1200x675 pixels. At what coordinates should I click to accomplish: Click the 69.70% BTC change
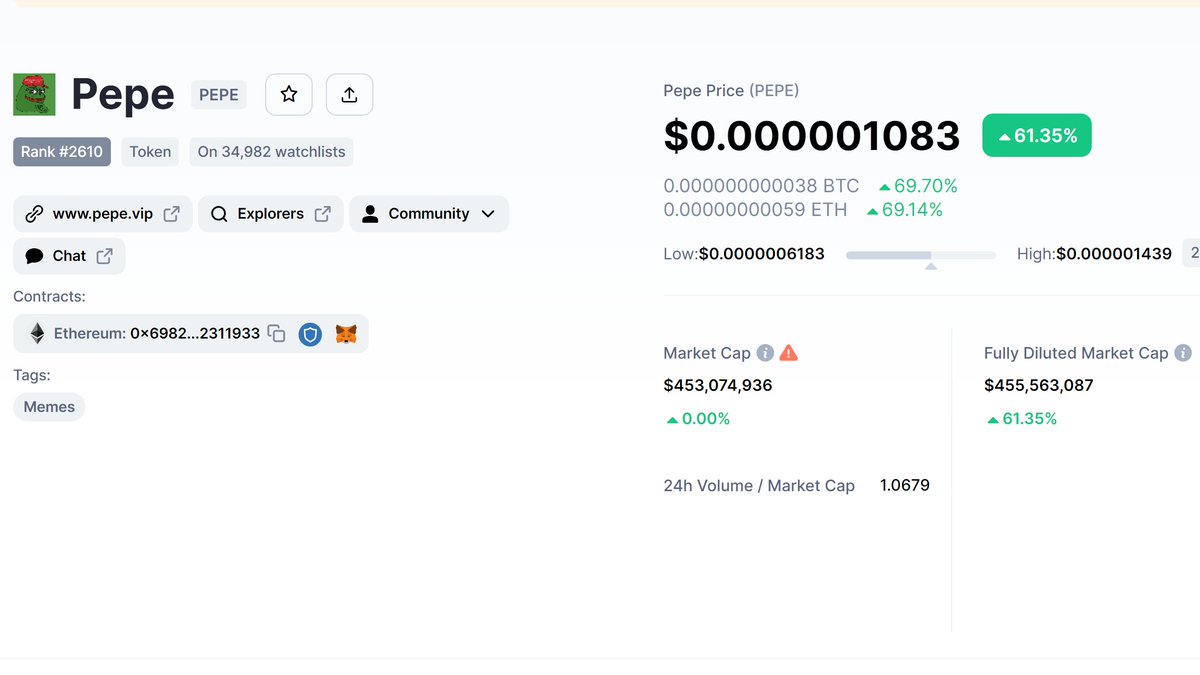(x=918, y=186)
